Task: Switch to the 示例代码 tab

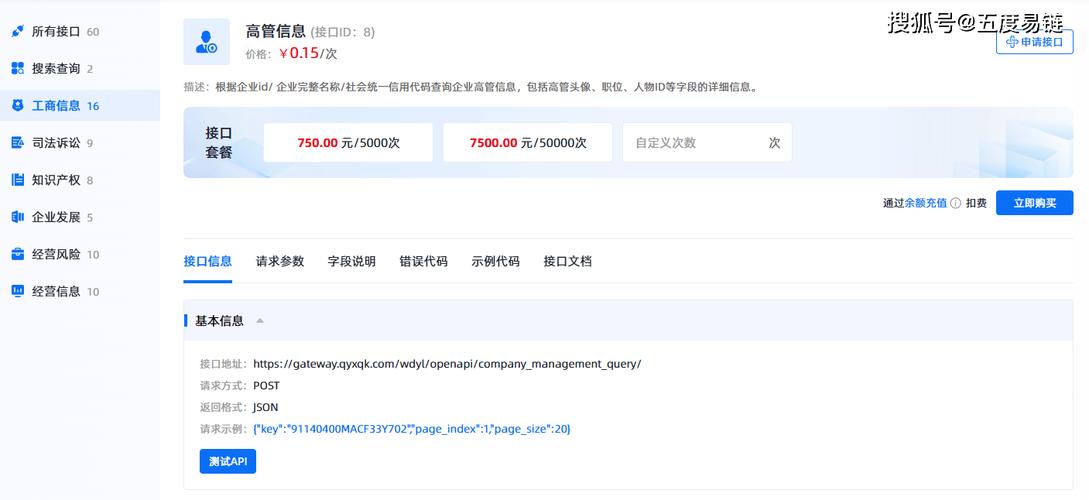Action: pyautogui.click(x=495, y=262)
